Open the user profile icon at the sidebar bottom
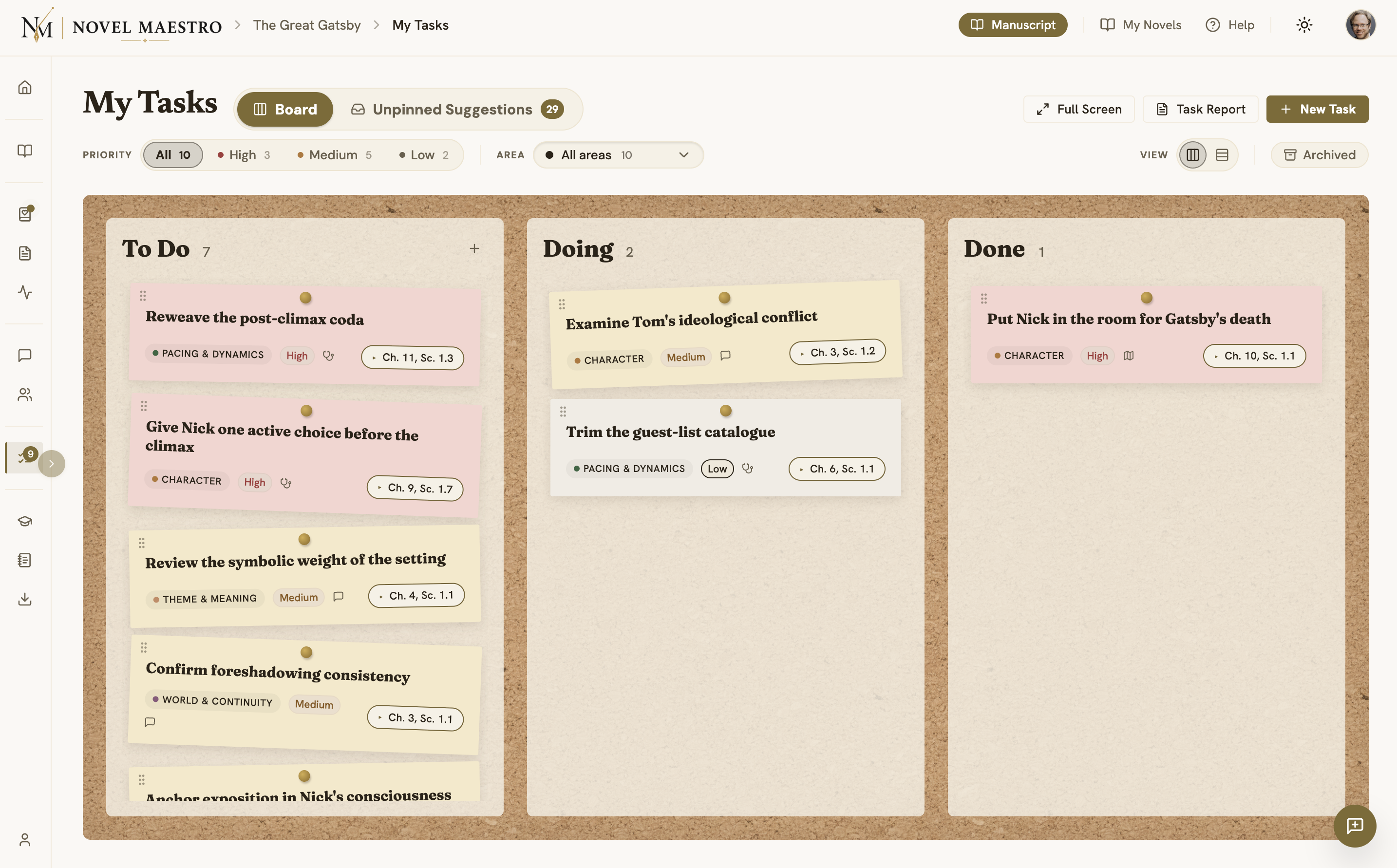The image size is (1397, 868). (x=25, y=840)
